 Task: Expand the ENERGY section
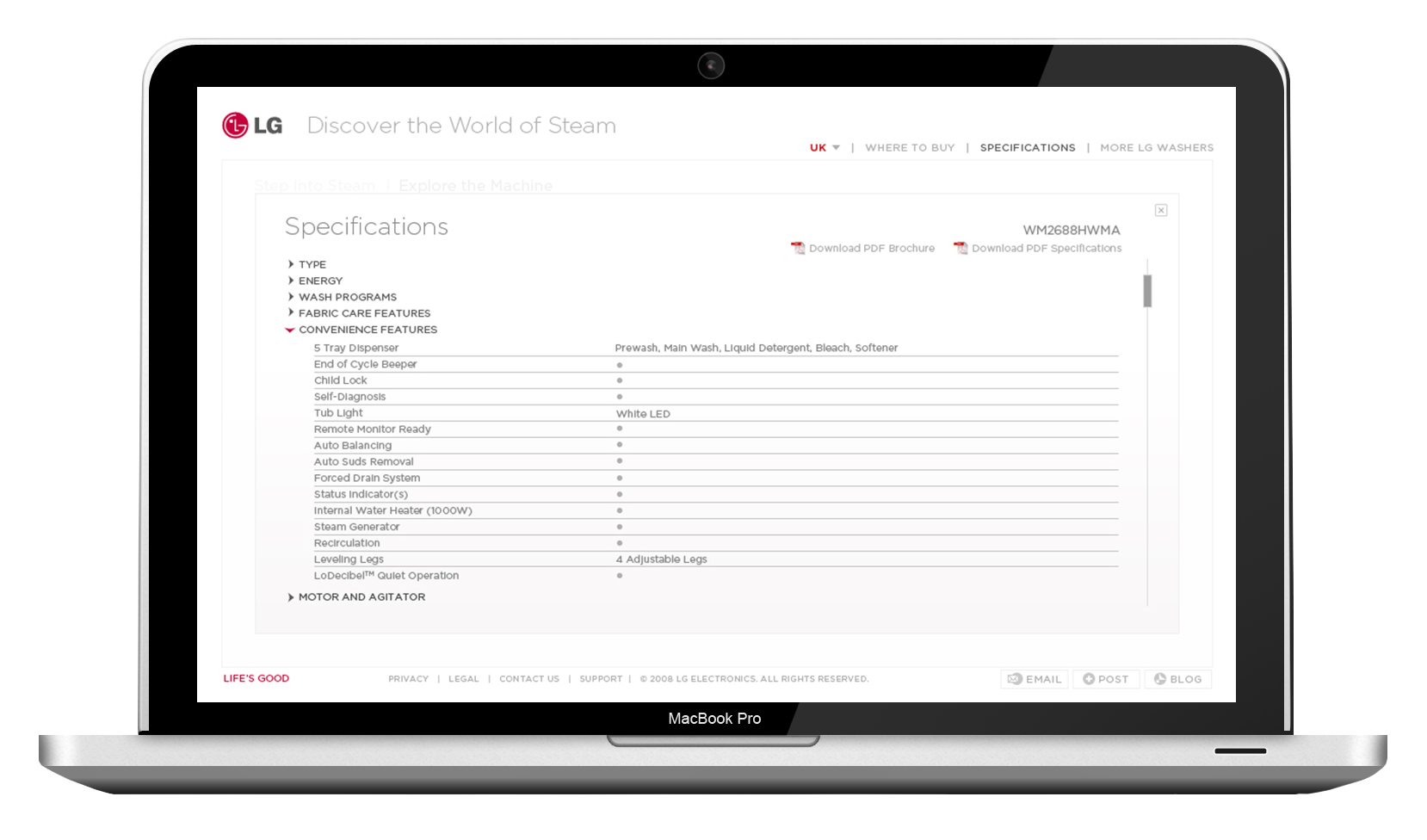coord(315,281)
